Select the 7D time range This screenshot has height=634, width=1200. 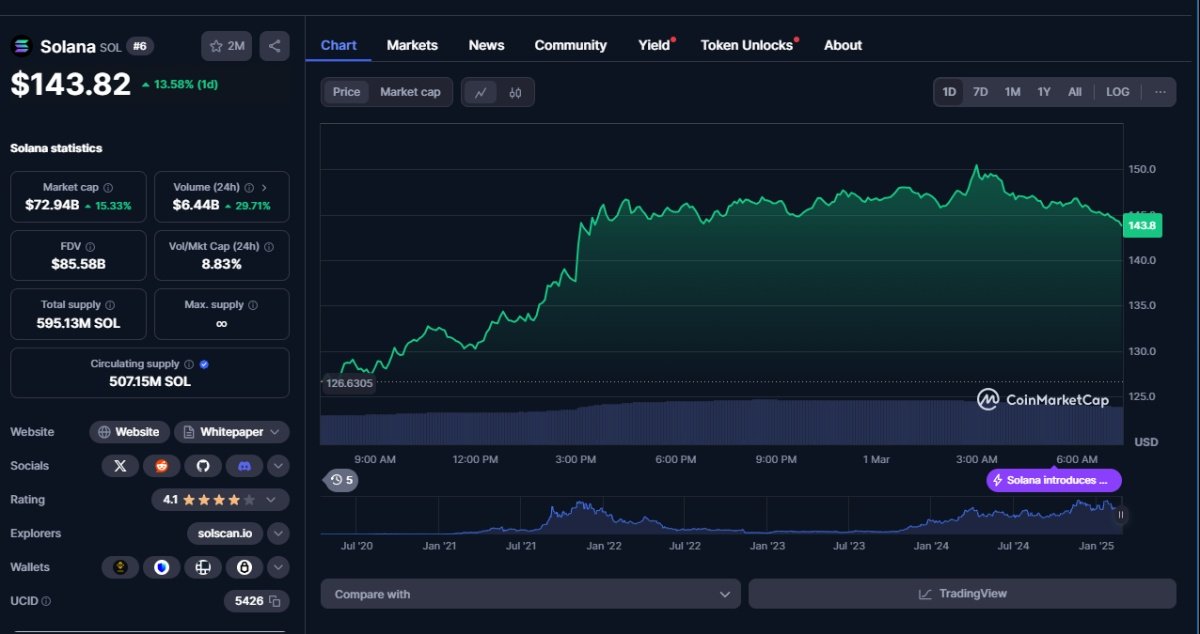[981, 92]
